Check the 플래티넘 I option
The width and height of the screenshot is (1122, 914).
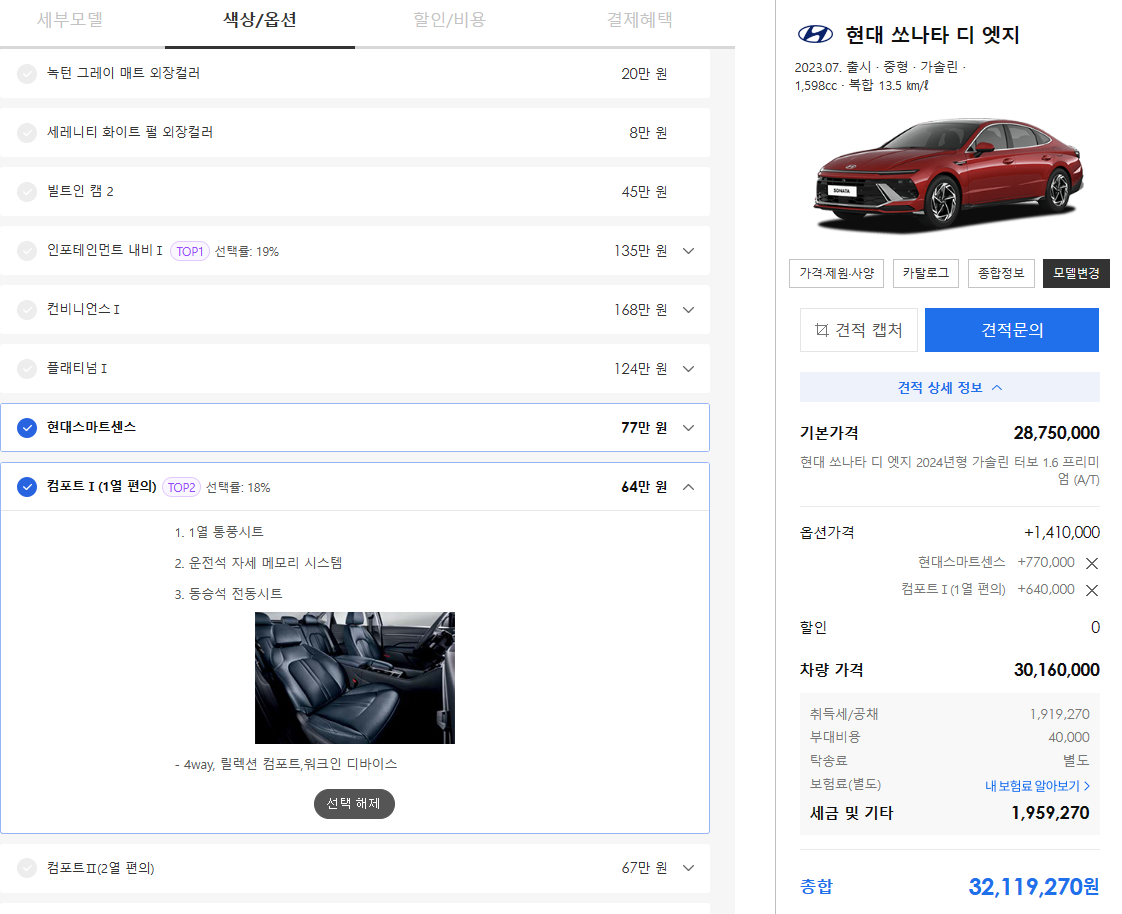26,369
